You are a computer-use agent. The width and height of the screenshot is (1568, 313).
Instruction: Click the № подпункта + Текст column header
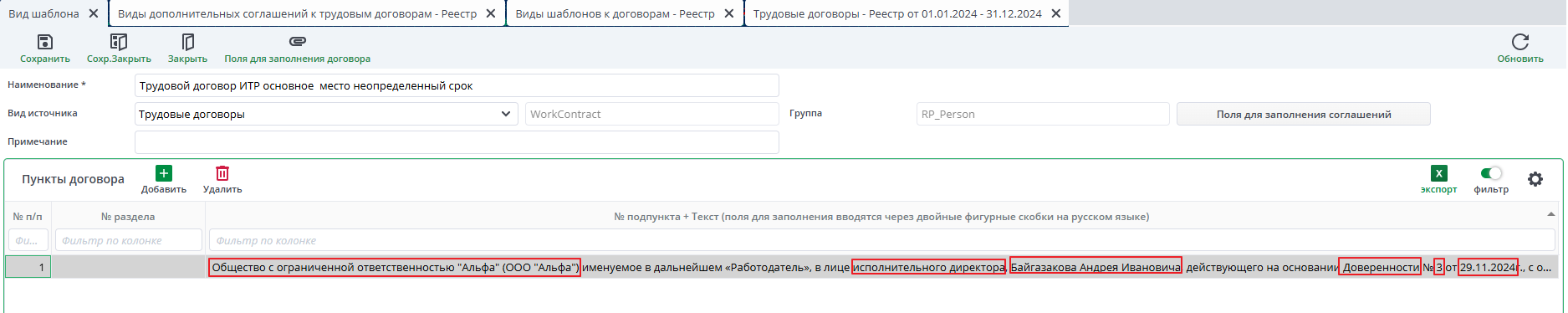(x=881, y=216)
